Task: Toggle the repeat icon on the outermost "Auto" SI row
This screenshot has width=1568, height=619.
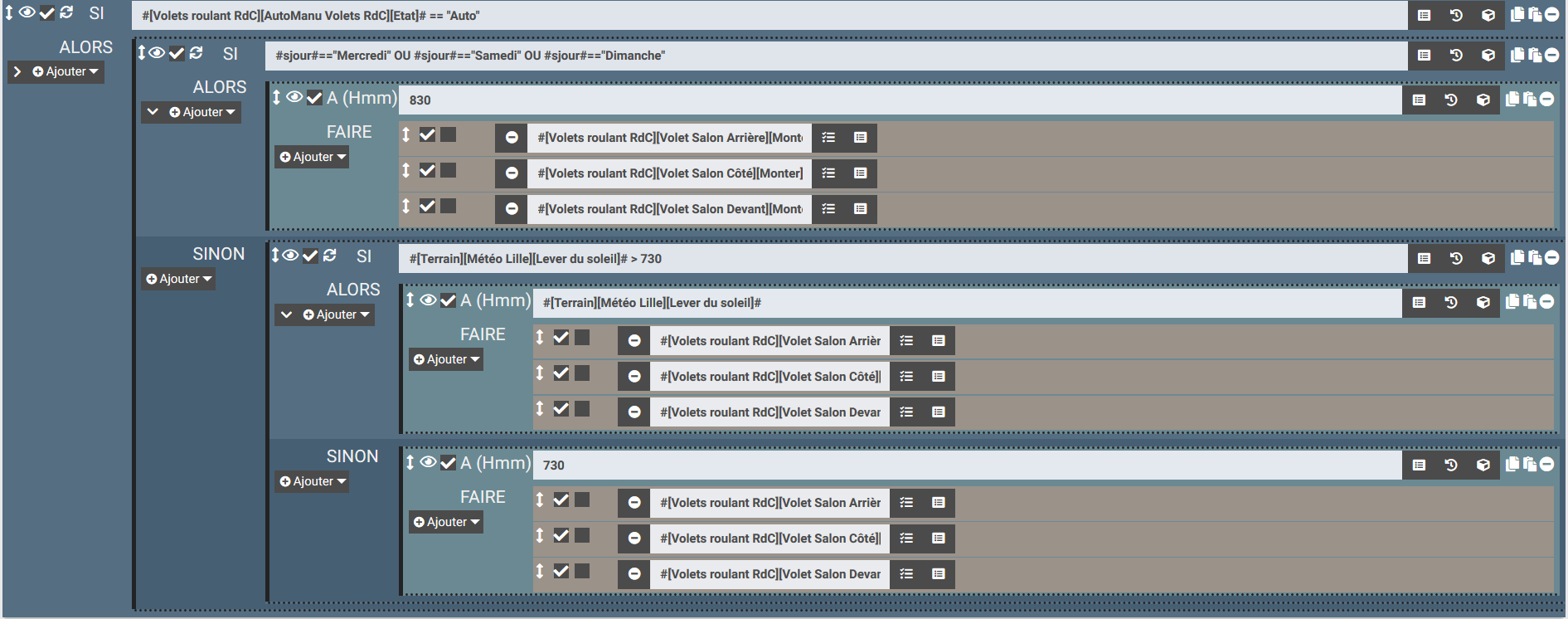Action: (66, 12)
